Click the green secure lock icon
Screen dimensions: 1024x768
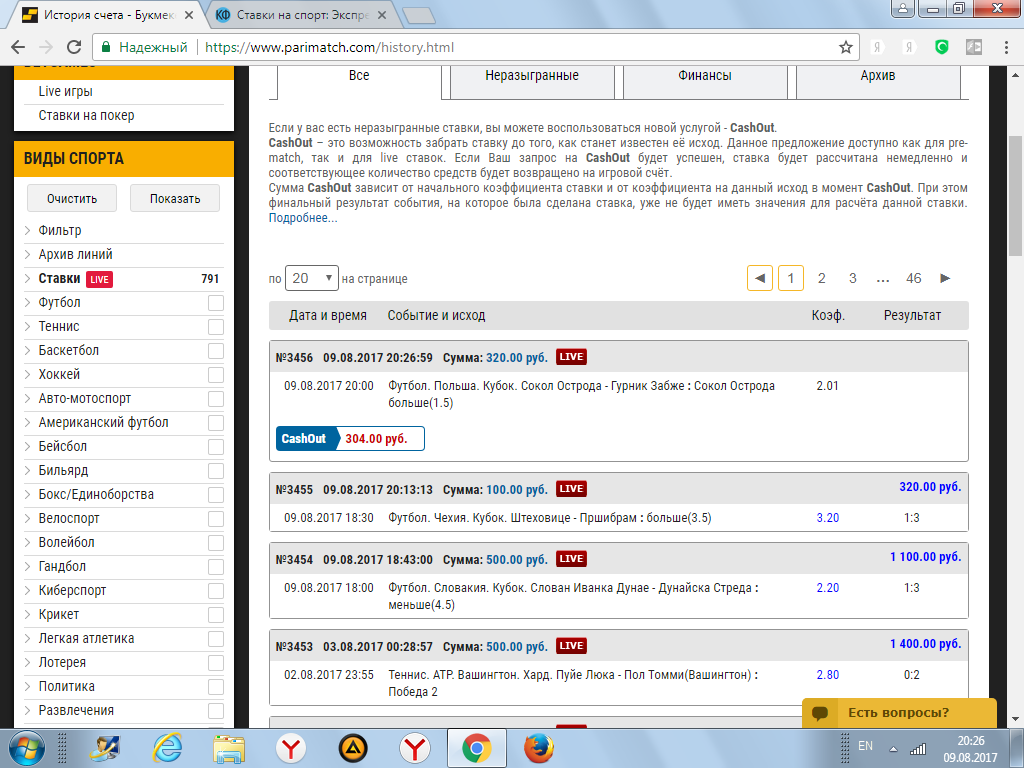tap(105, 47)
